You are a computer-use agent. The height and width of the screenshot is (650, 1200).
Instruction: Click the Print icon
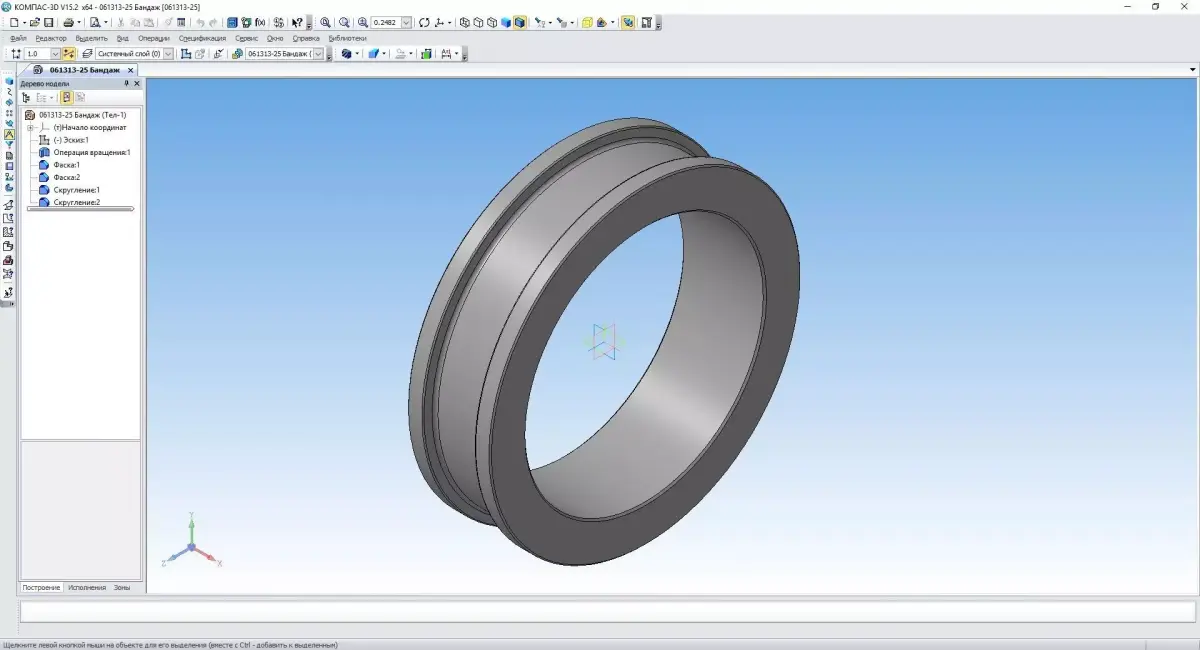click(x=68, y=22)
